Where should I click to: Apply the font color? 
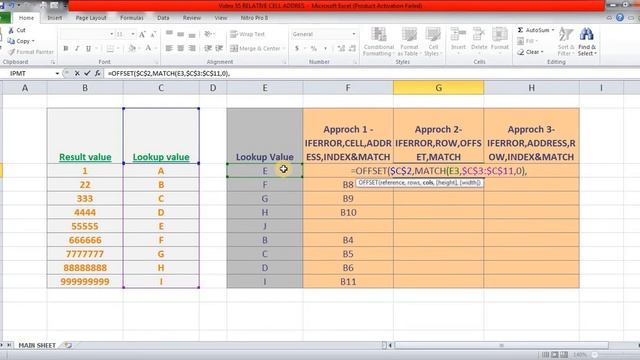coord(148,49)
